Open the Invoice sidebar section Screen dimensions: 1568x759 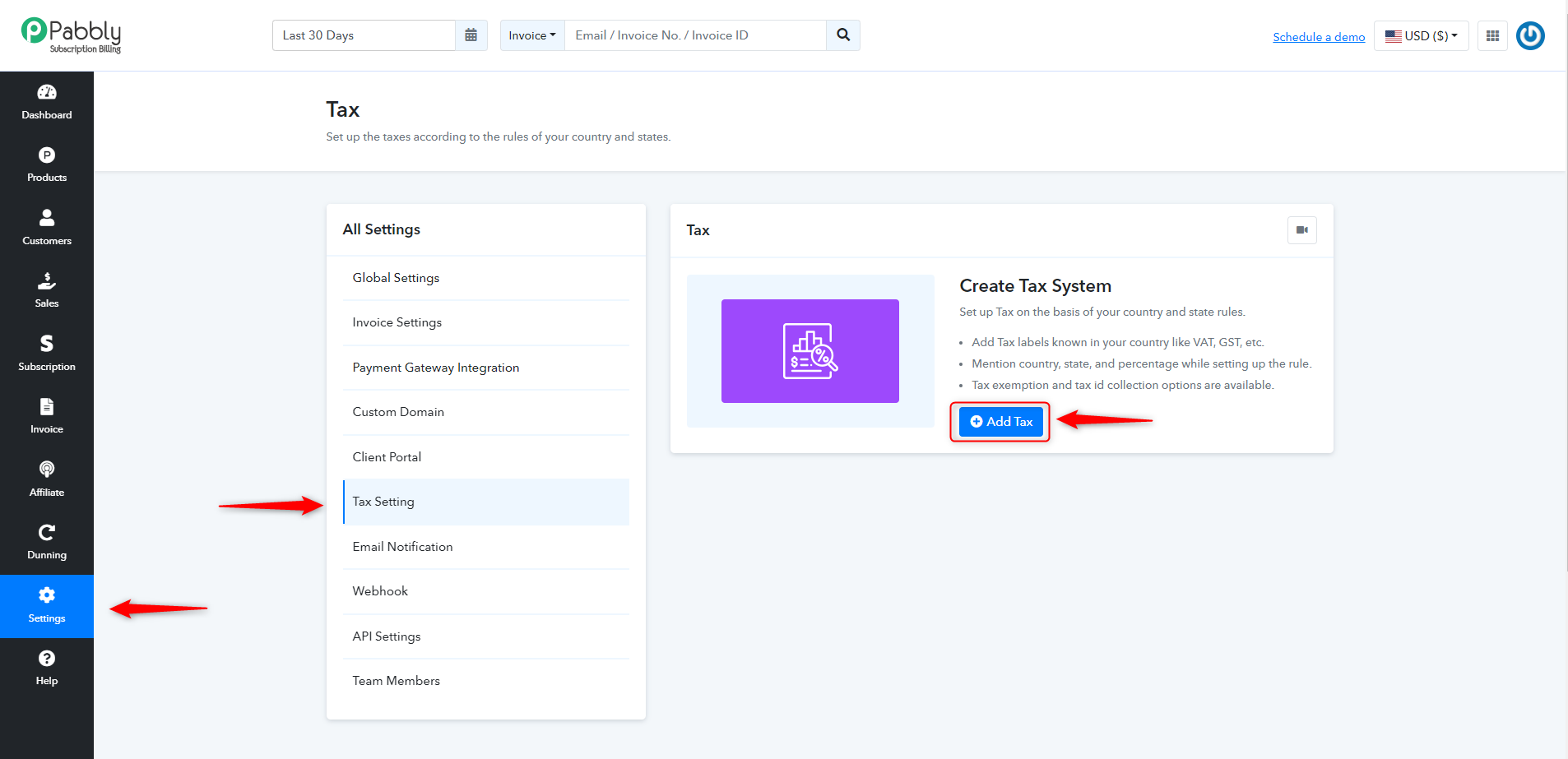point(47,417)
